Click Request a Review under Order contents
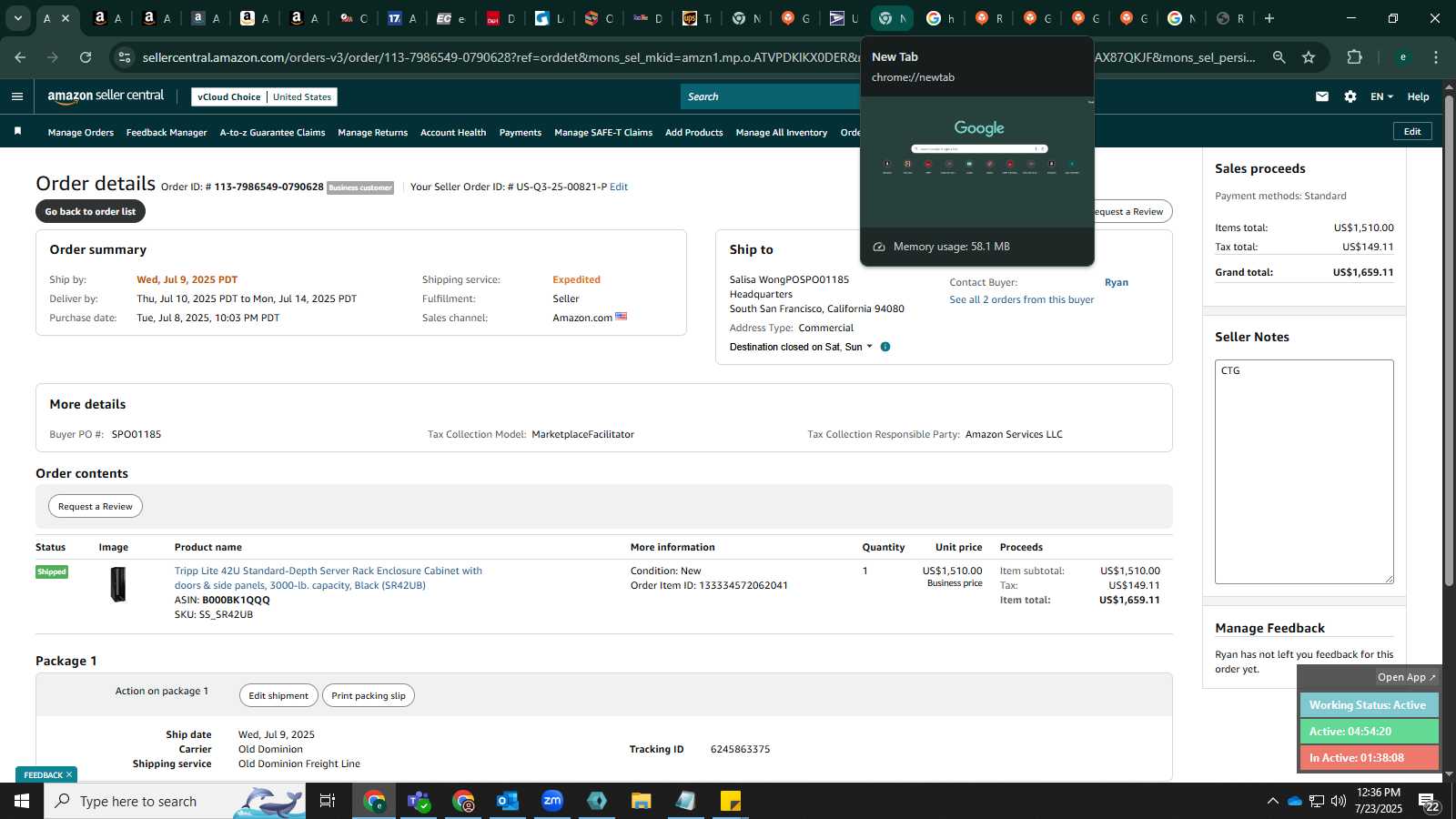Screen dimensions: 1456x819 pos(96,507)
